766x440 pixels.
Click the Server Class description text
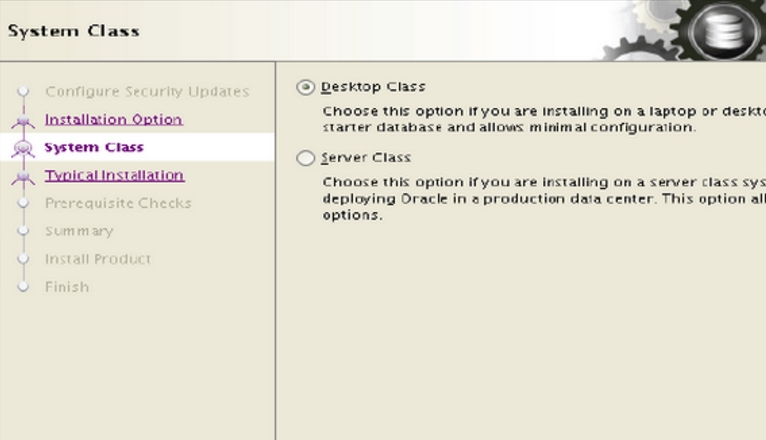(x=544, y=199)
